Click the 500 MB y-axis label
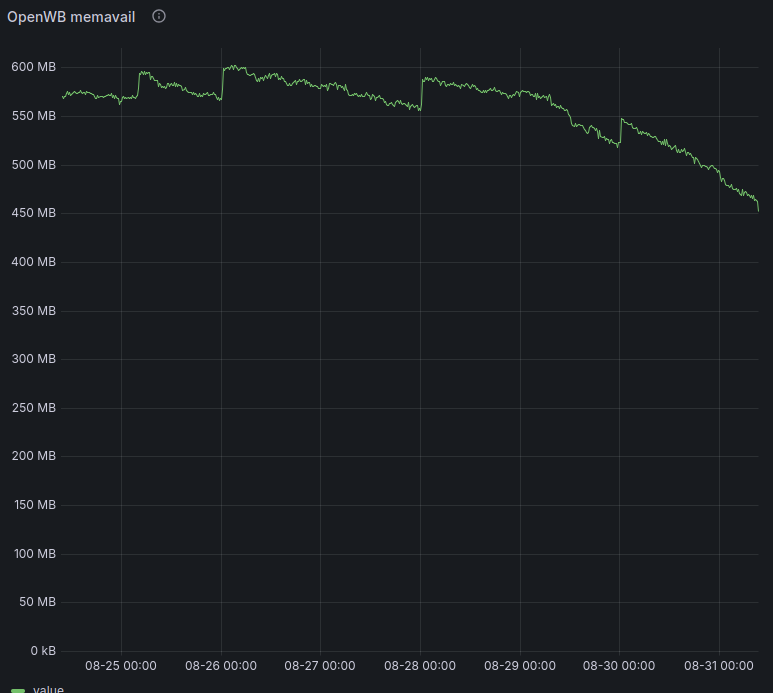This screenshot has height=693, width=773. click(34, 165)
